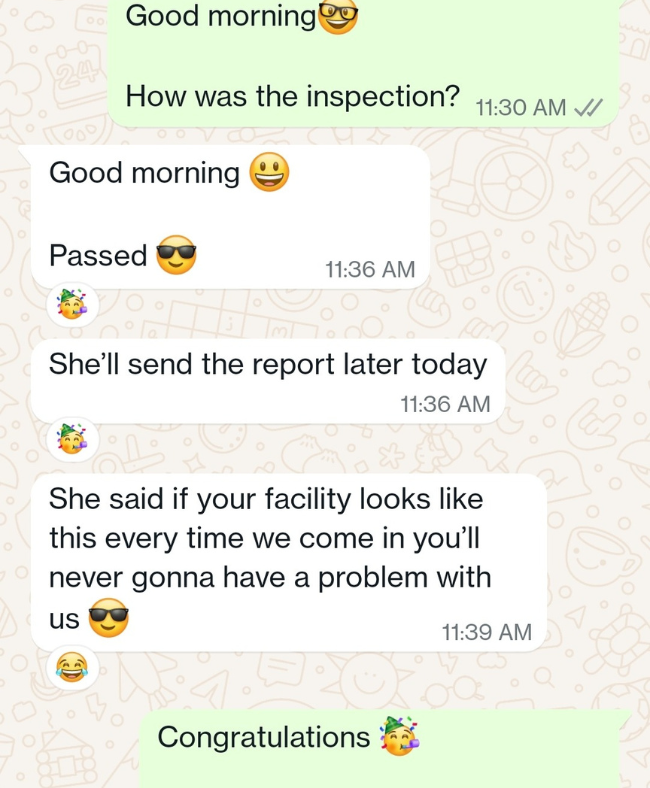The width and height of the screenshot is (650, 788).
Task: Tap the sent 'Good morning' text
Action: 221,16
